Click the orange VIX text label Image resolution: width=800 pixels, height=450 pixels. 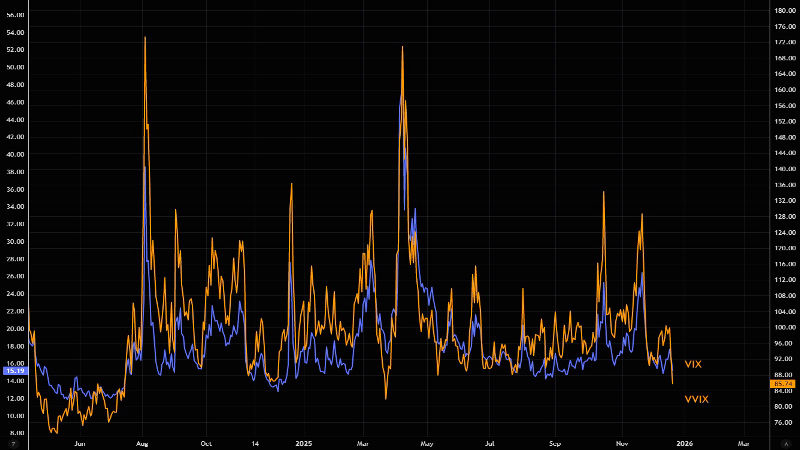(x=692, y=364)
